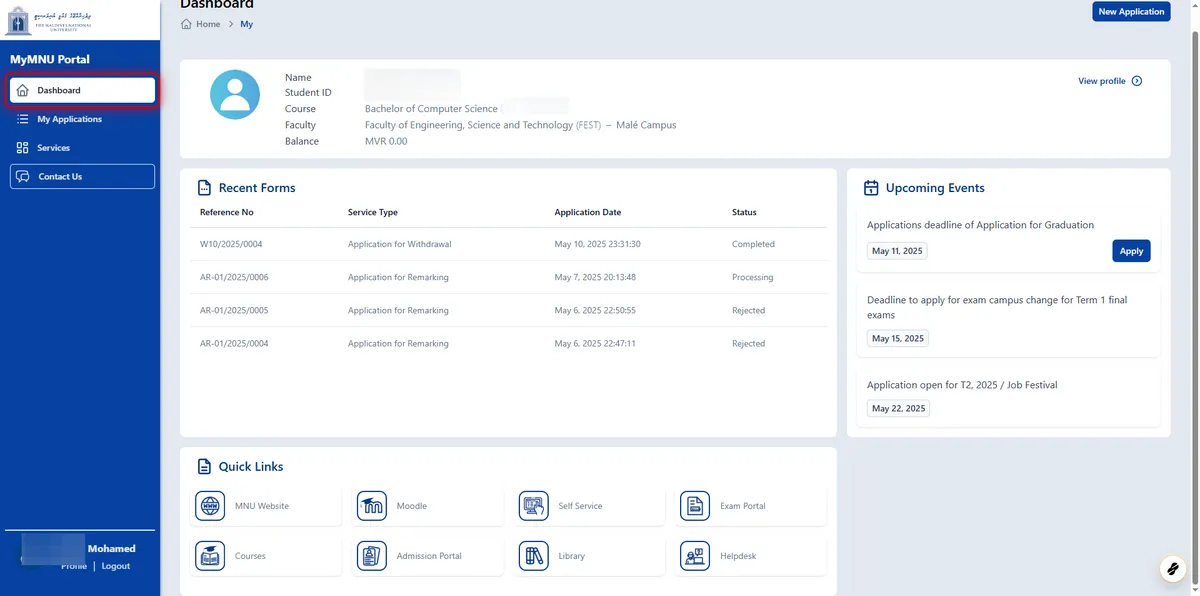Click the Helpdesk icon
Screen dimensions: 1200x596
point(695,556)
